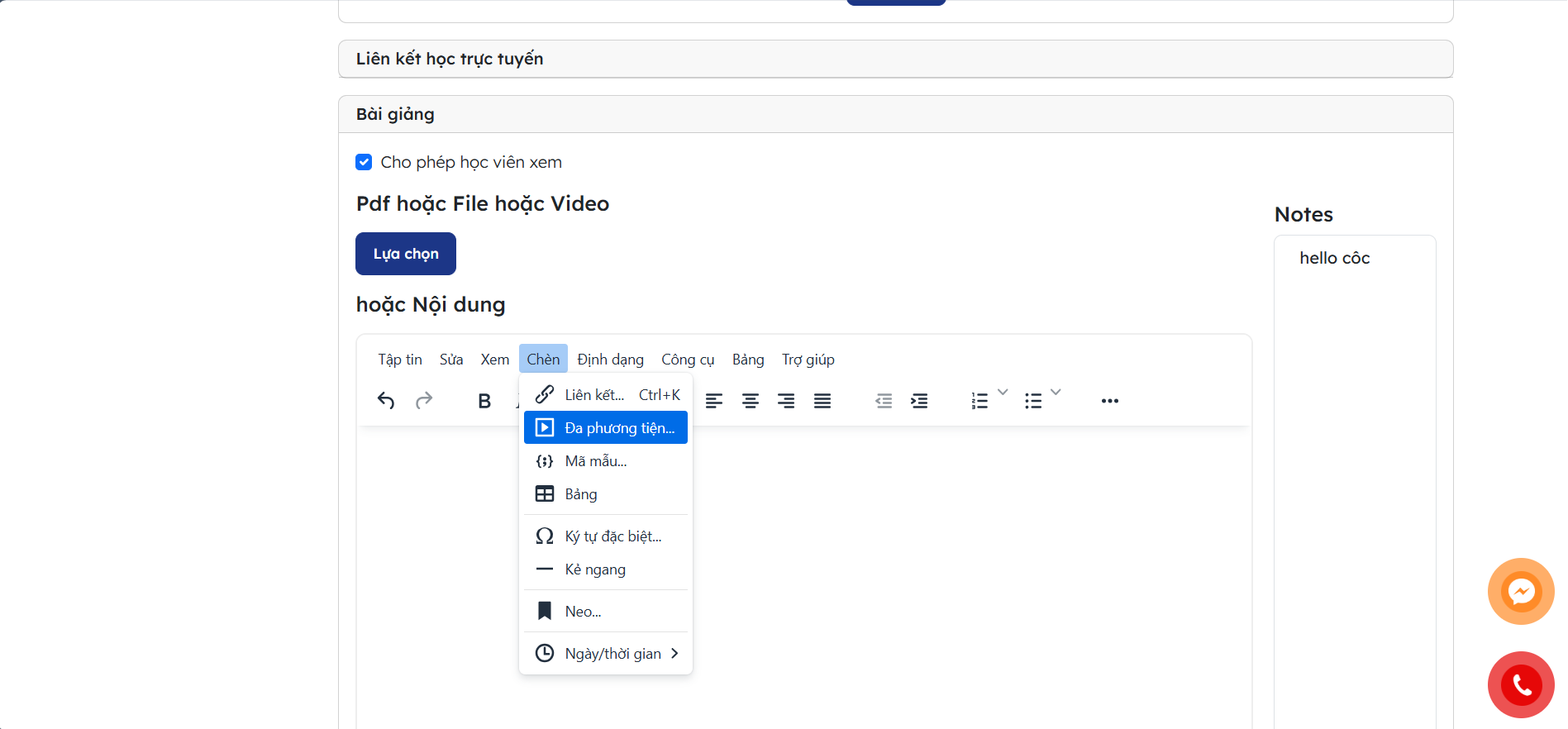The image size is (1568, 729).
Task: Align text left in the editor
Action: tap(714, 401)
